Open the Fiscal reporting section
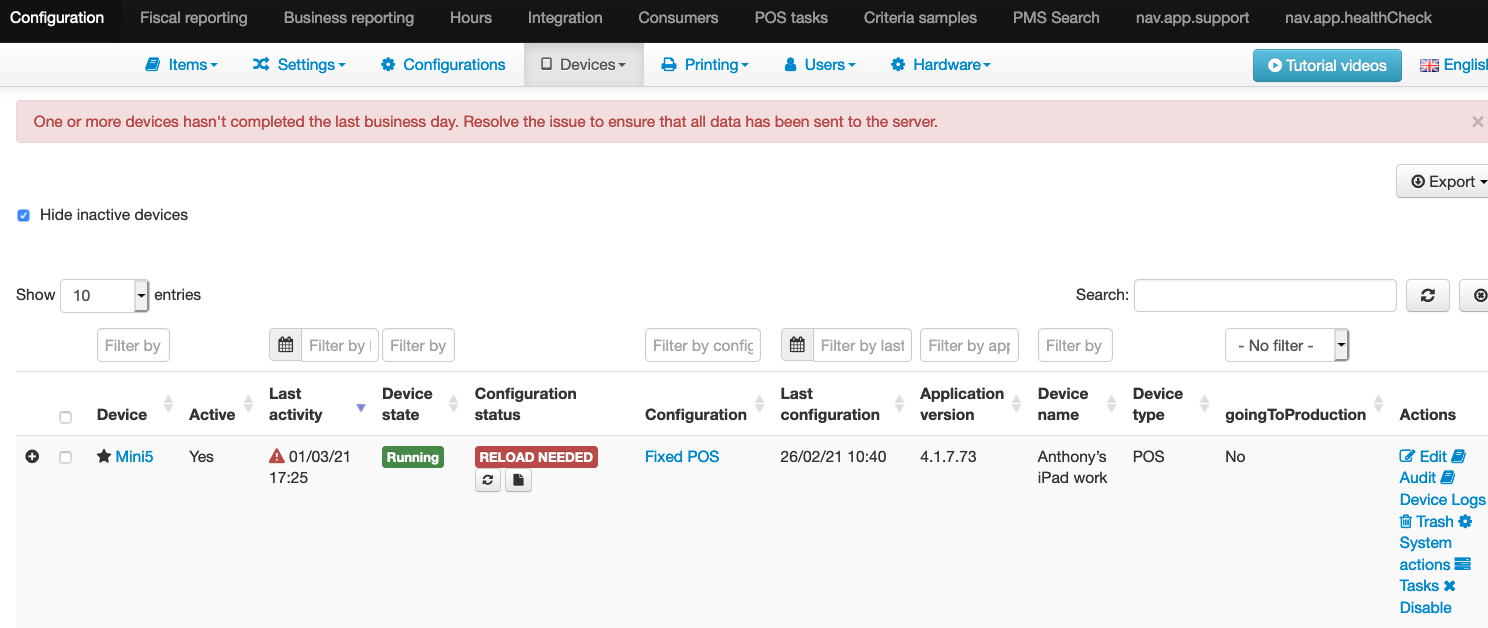This screenshot has height=628, width=1488. [x=193, y=17]
